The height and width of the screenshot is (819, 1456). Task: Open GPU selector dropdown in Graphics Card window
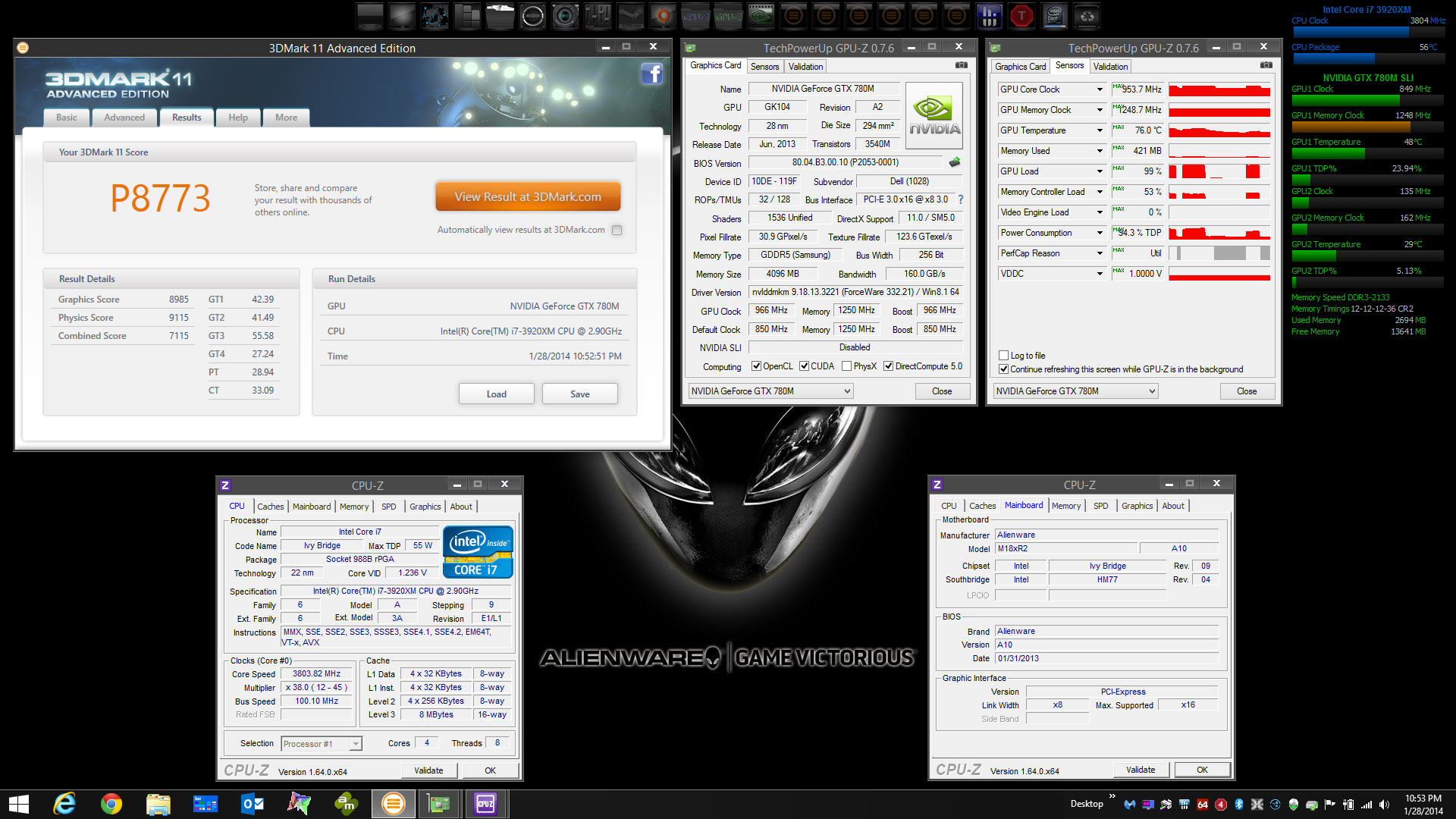click(x=770, y=391)
